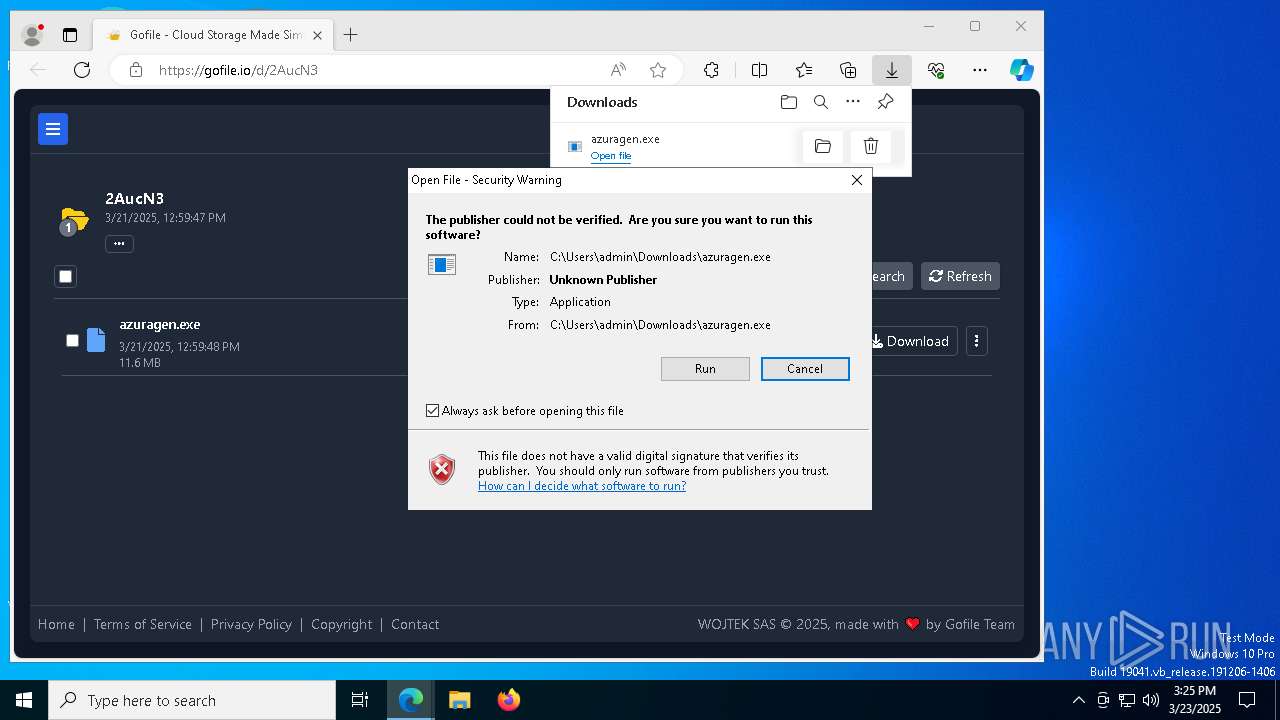Click Run in Security Warning dialog
Screen dimensions: 1280x720
[705, 369]
